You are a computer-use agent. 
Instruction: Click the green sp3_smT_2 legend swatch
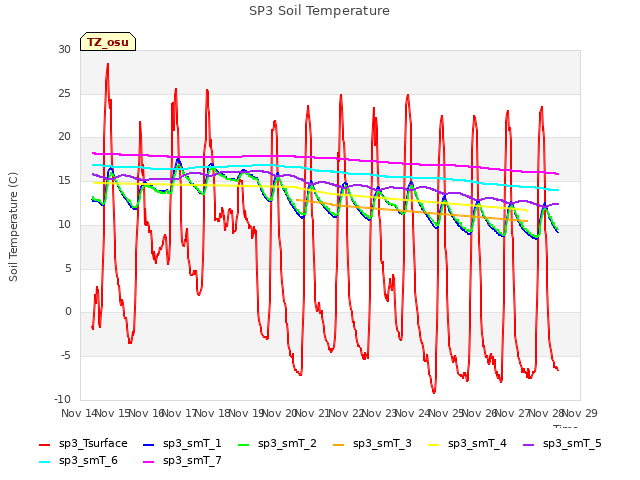[x=244, y=444]
